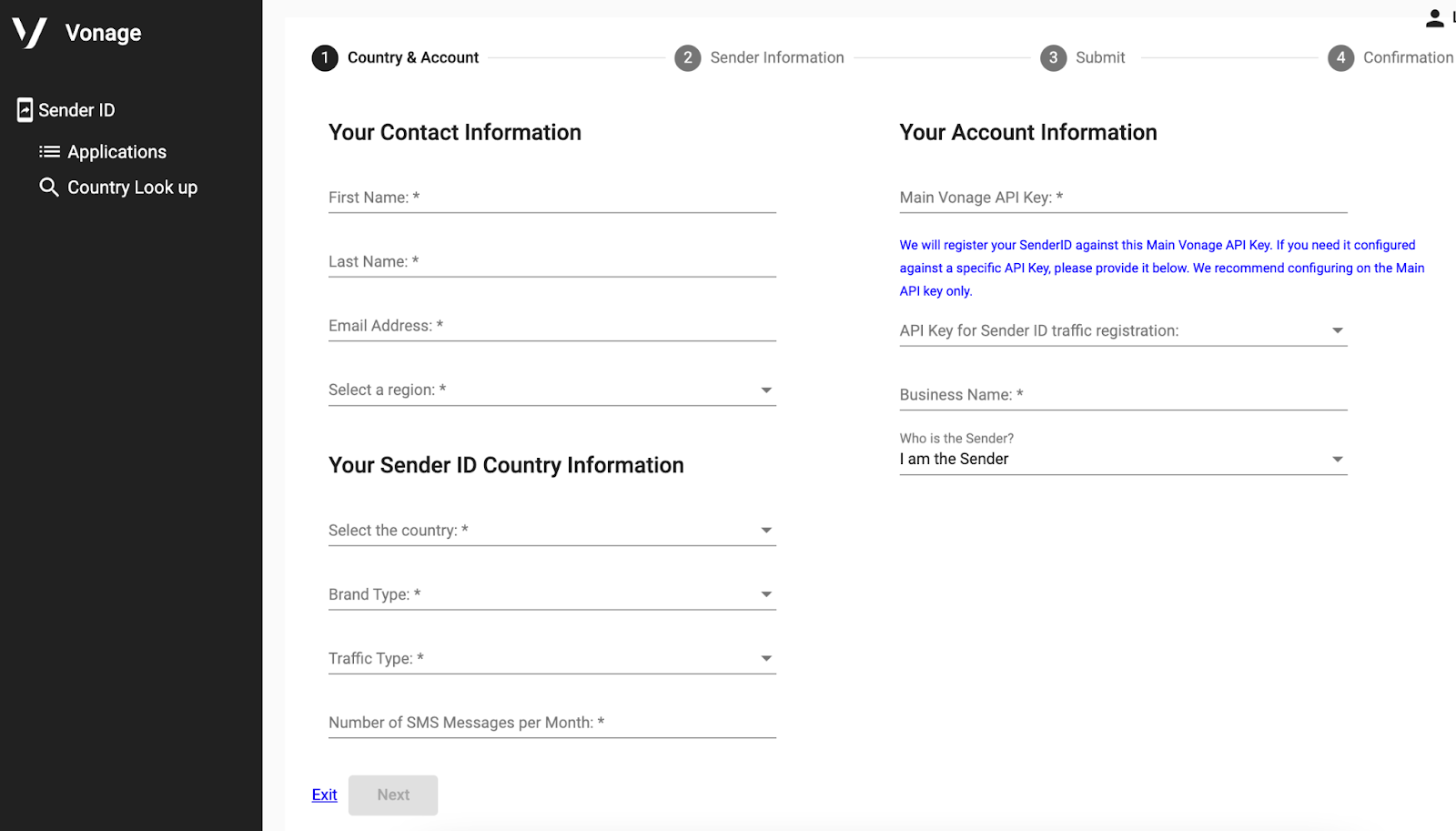Select the Sender Information step label
The width and height of the screenshot is (1456, 831).
pyautogui.click(x=777, y=57)
